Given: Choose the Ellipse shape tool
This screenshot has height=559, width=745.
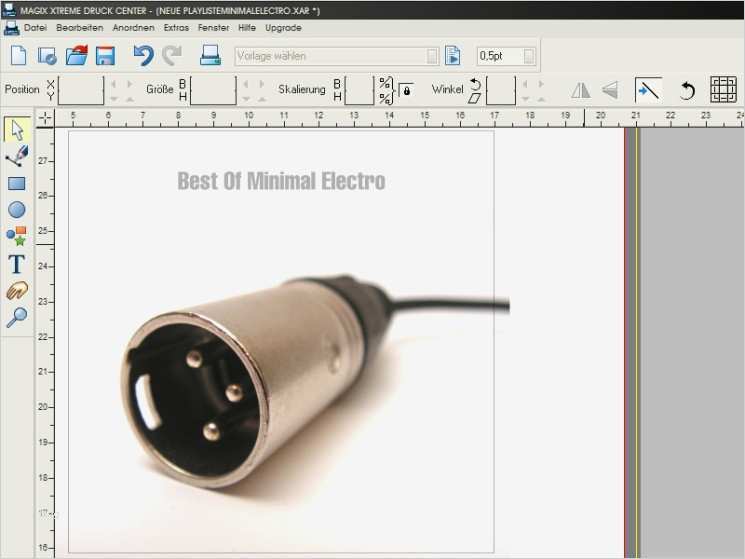Looking at the screenshot, I should click(x=17, y=209).
